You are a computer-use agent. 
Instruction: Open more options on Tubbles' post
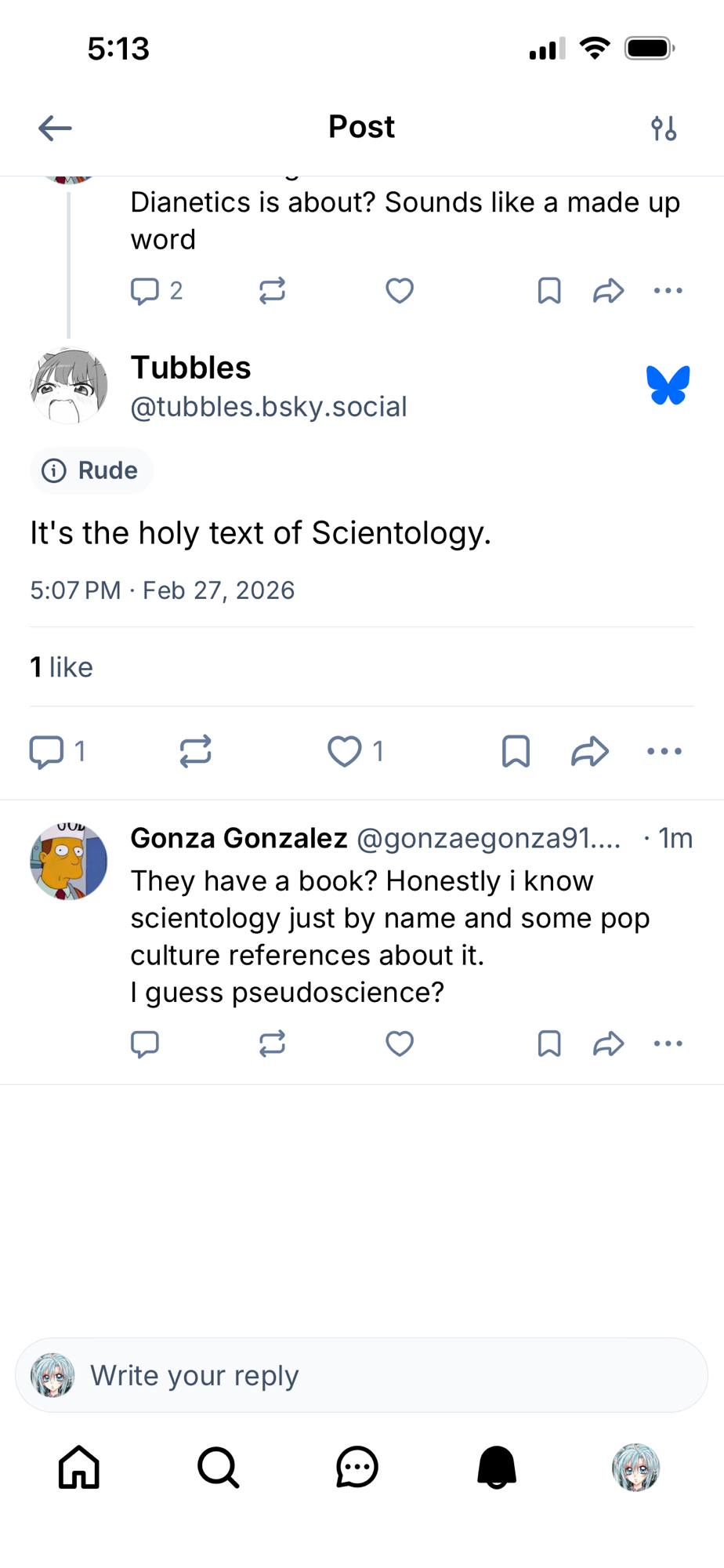tap(664, 751)
